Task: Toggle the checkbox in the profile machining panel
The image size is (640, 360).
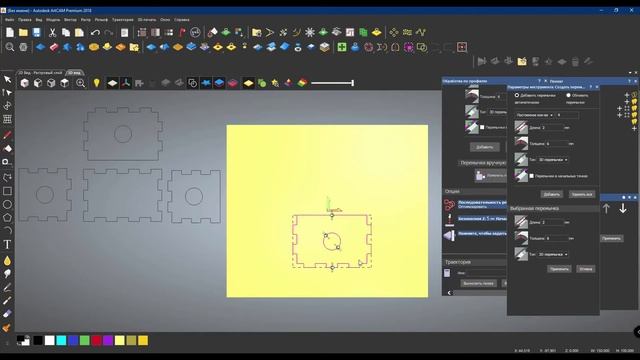Action: pos(482,127)
